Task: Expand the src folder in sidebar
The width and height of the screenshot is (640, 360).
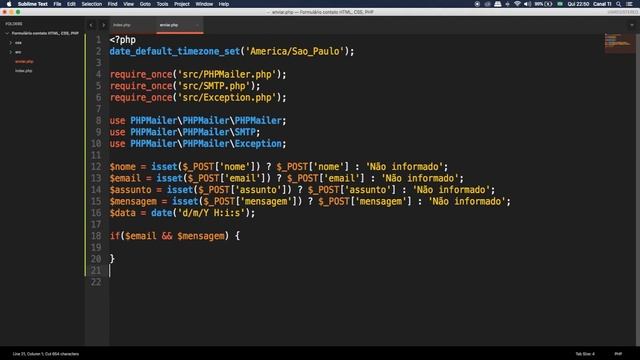Action: (x=11, y=52)
